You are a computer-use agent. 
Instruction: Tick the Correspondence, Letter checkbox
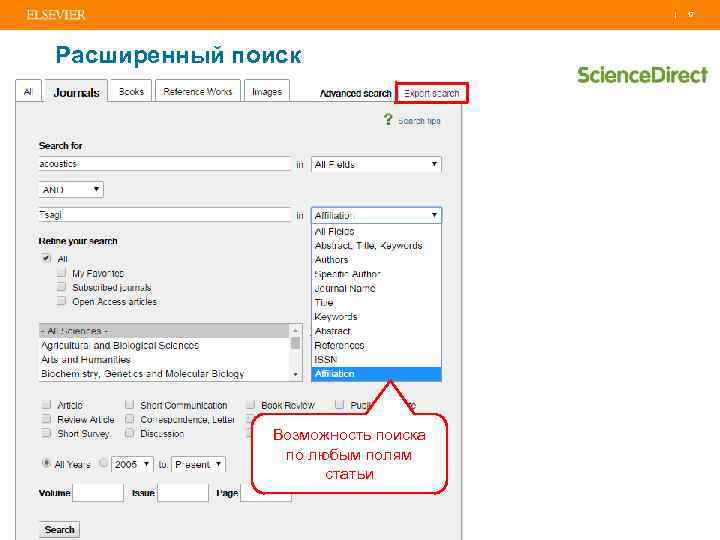[x=129, y=419]
